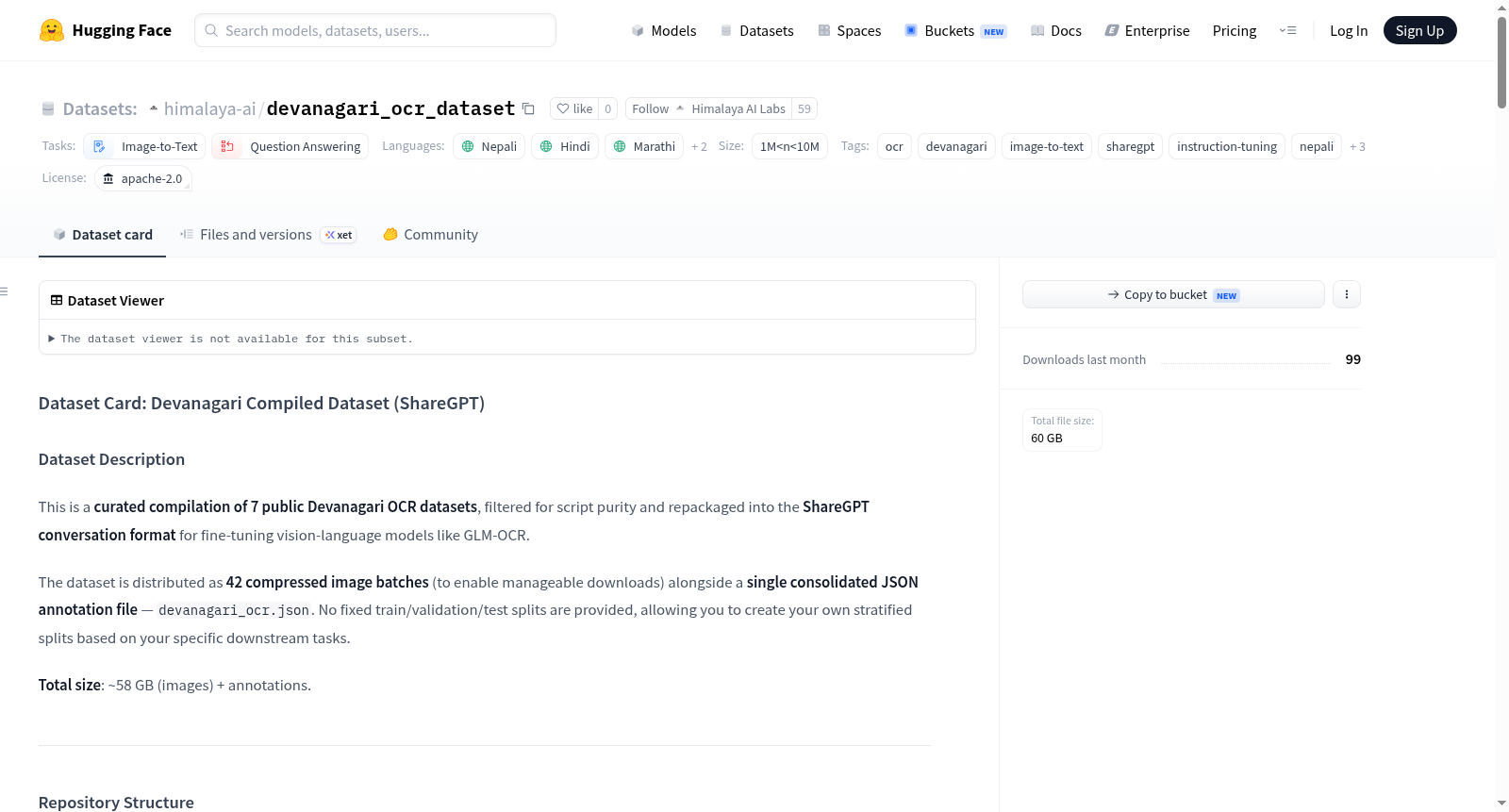Open the Log In link
The height and width of the screenshot is (812, 1509).
click(1349, 30)
